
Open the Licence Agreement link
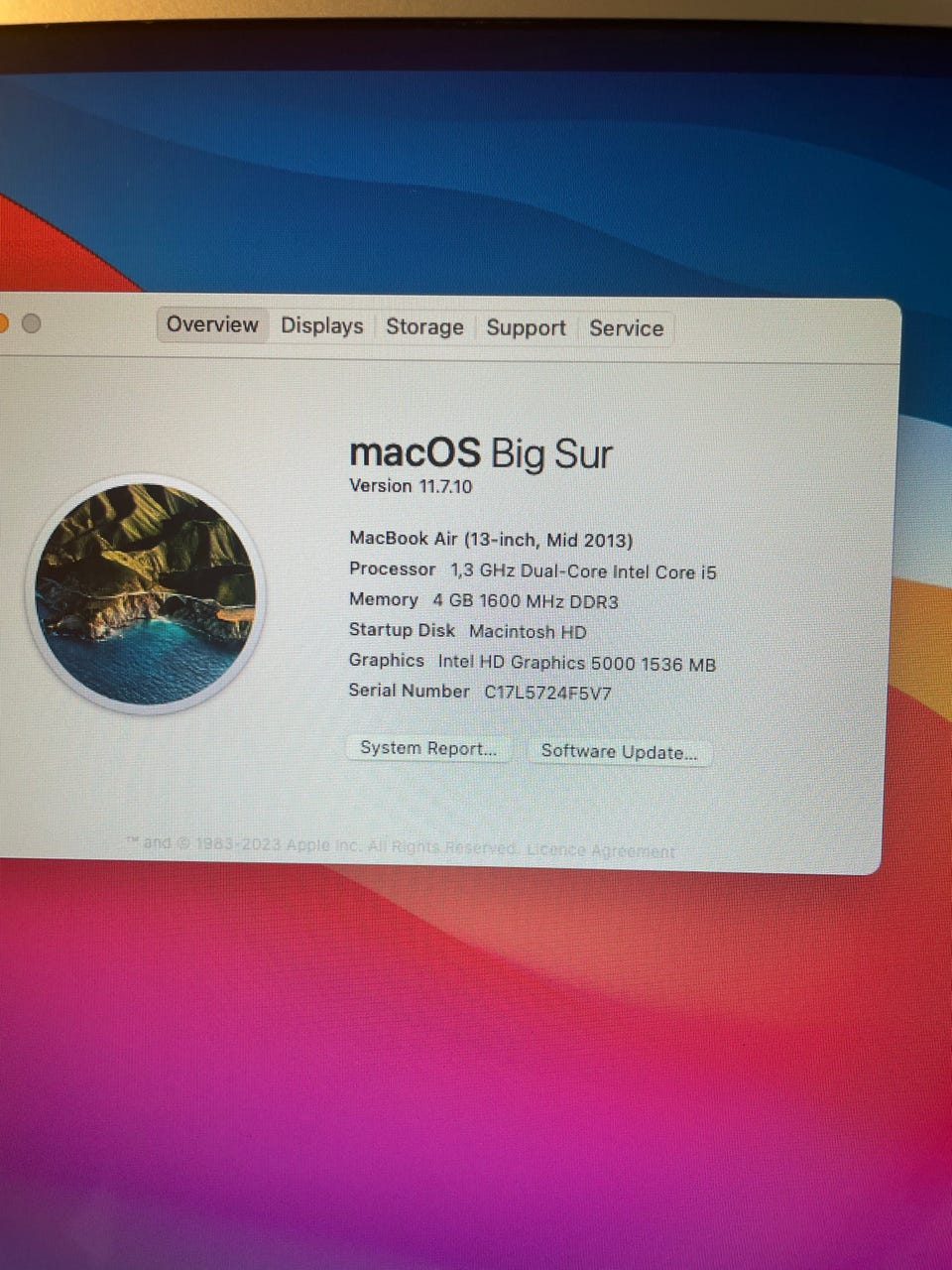601,850
